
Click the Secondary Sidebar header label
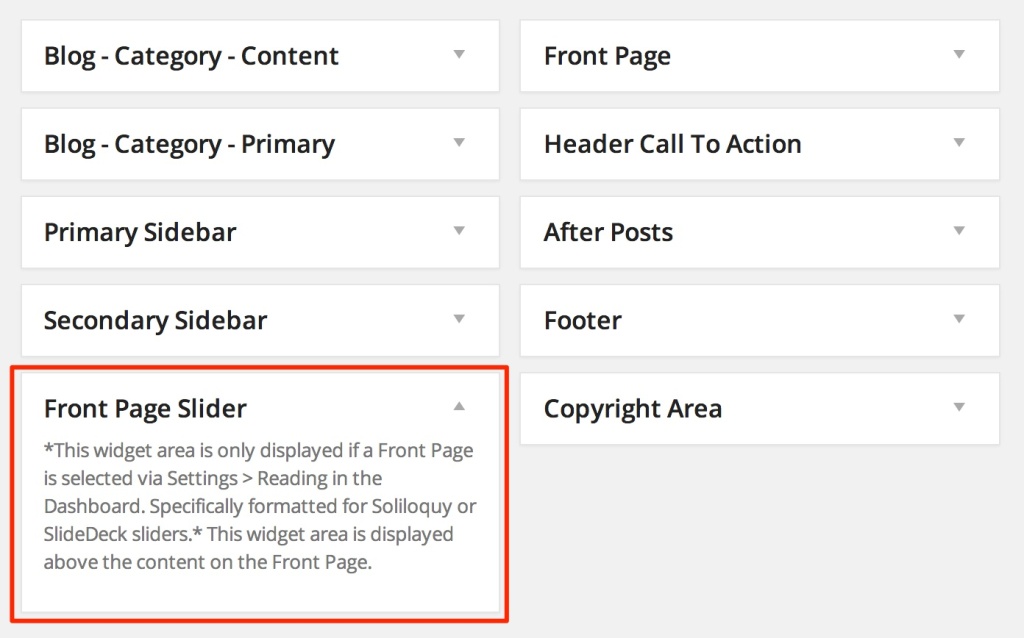pos(155,320)
